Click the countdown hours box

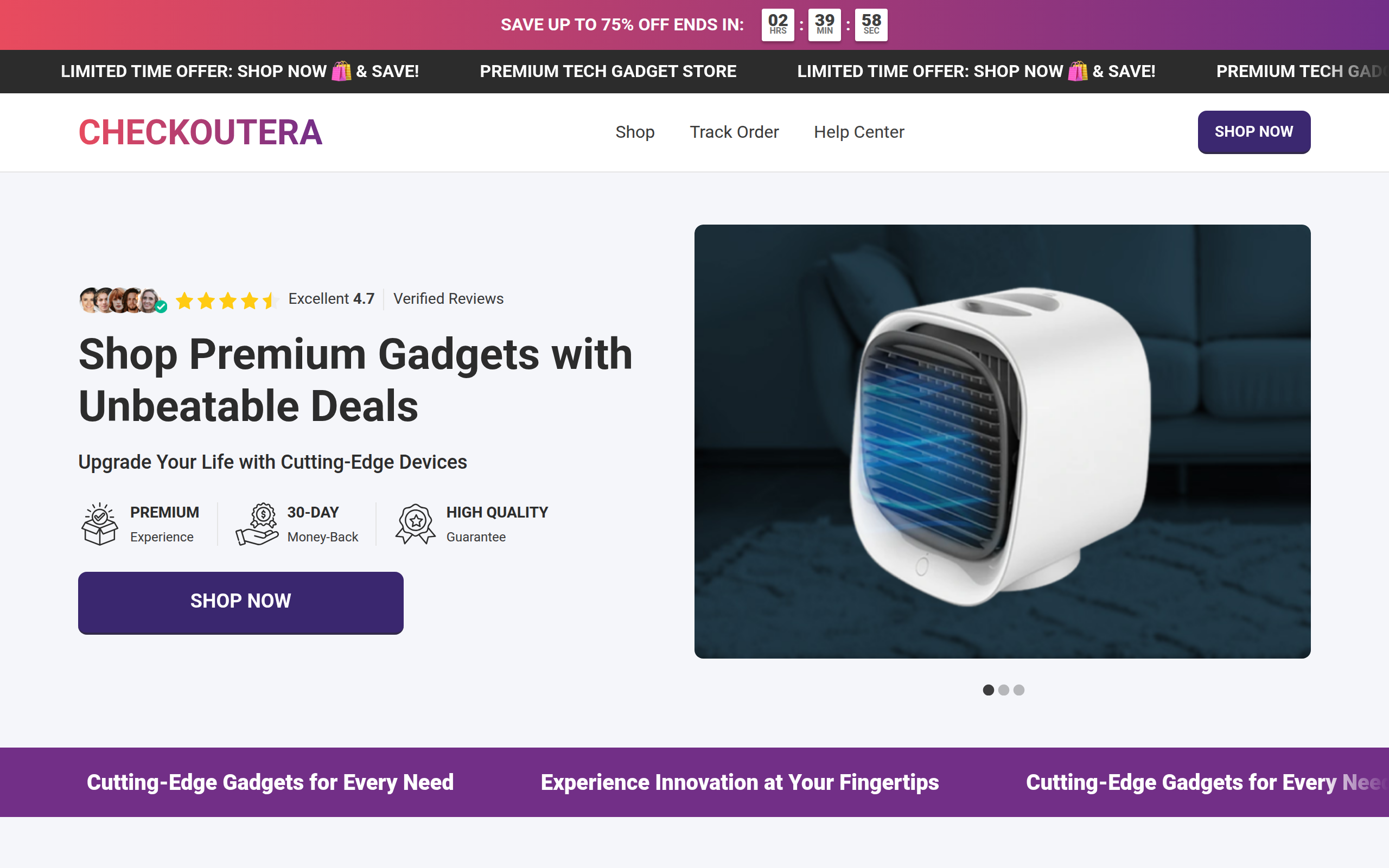[778, 25]
